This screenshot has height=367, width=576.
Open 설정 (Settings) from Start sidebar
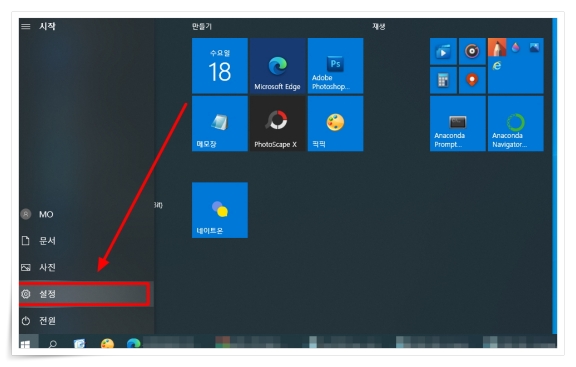pyautogui.click(x=86, y=294)
